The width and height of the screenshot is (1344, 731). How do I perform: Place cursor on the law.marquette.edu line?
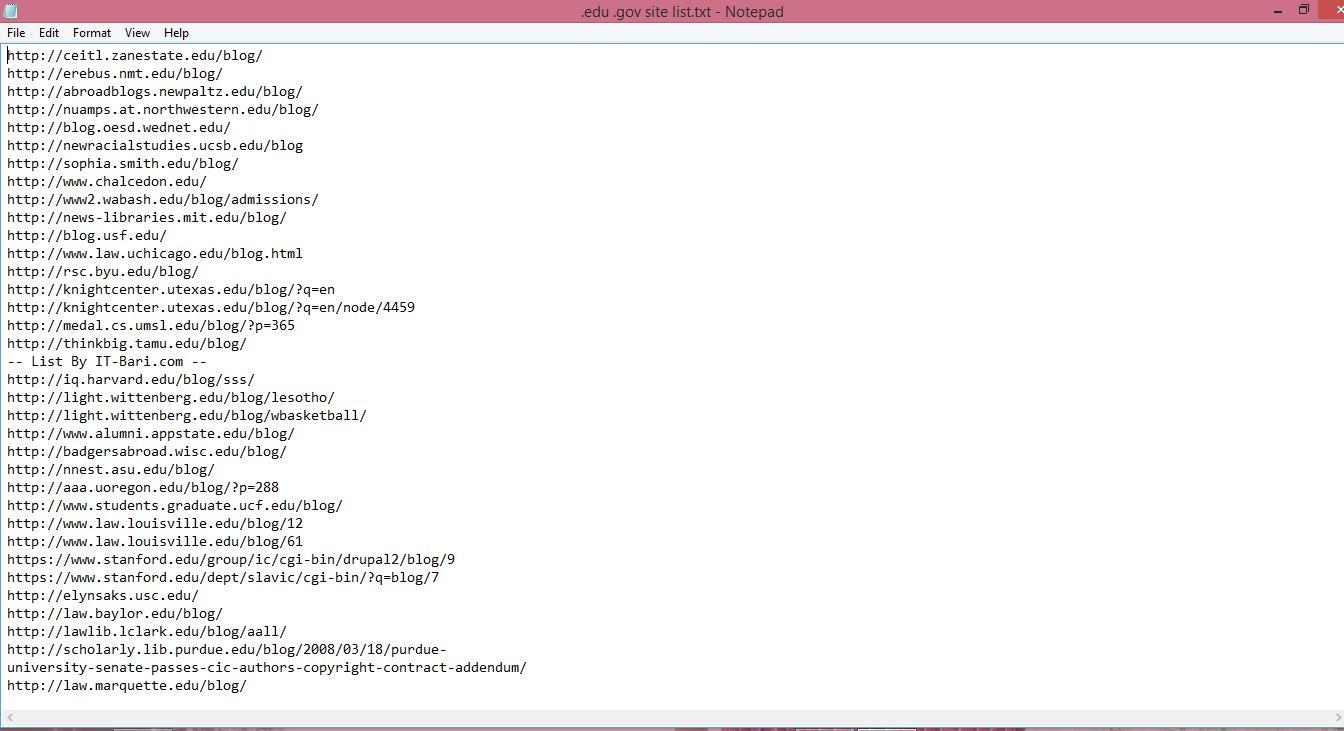[x=127, y=686]
